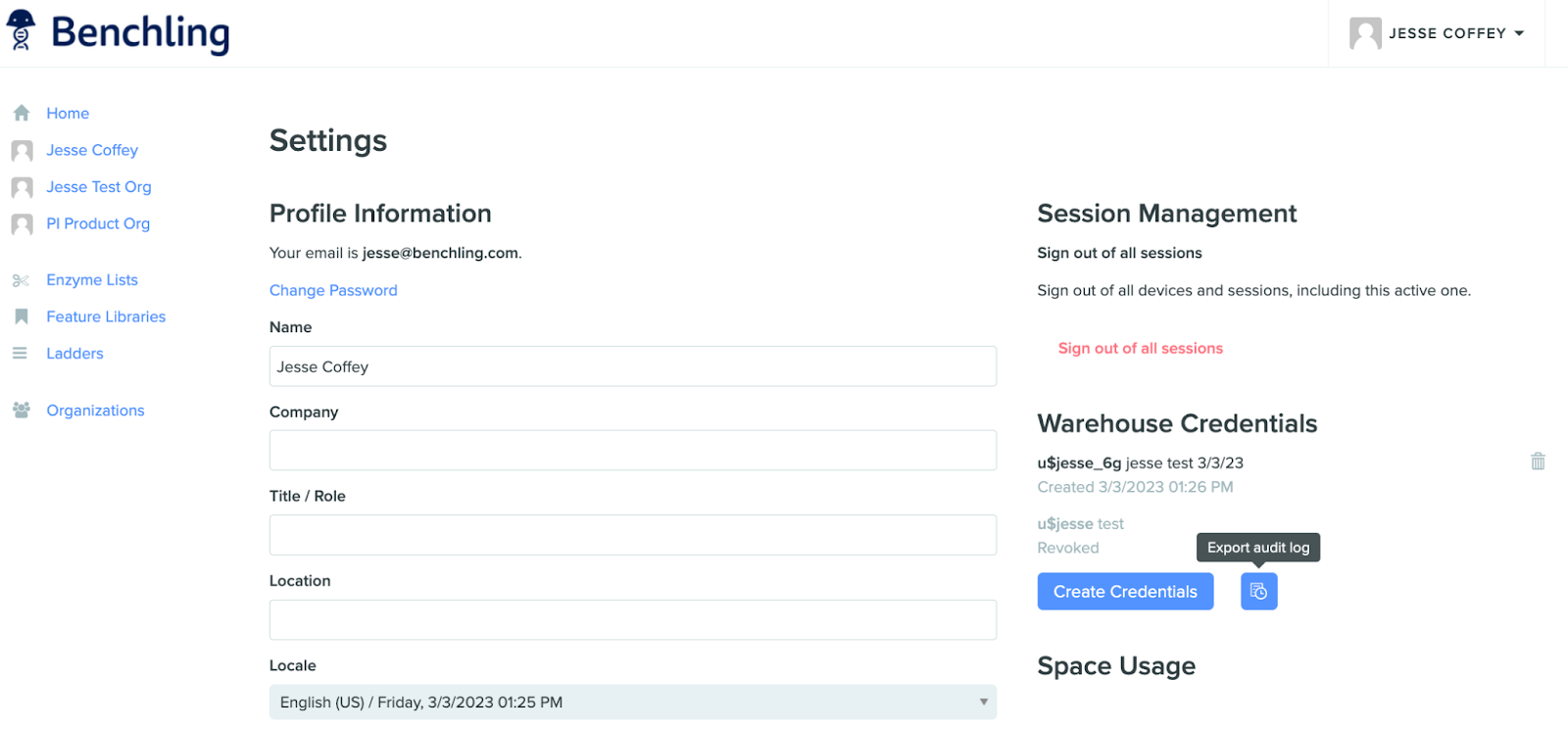The height and width of the screenshot is (729, 1568).
Task: Click the Organizations people icon
Action: tap(21, 411)
